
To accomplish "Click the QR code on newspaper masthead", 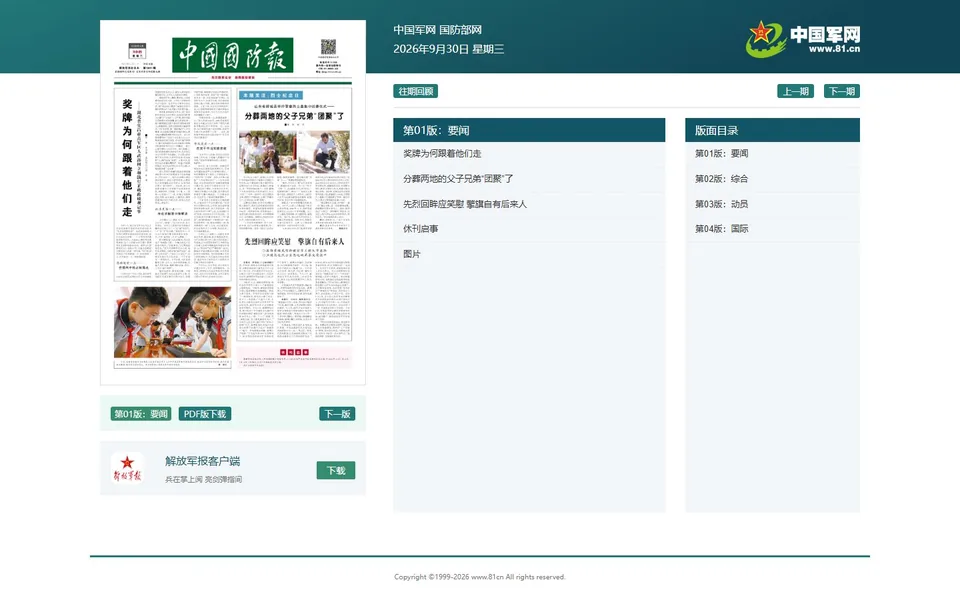I will pyautogui.click(x=329, y=47).
